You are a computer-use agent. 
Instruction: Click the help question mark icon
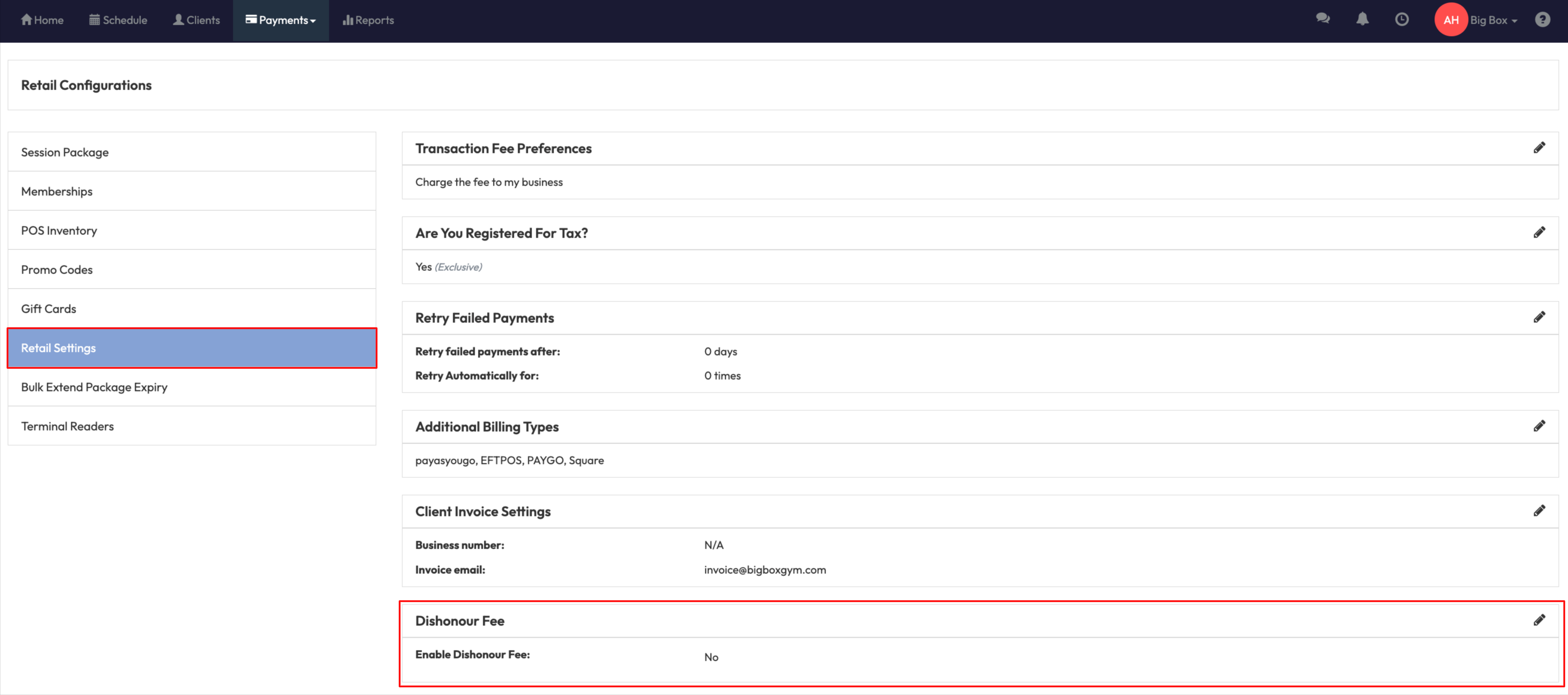tap(1542, 19)
